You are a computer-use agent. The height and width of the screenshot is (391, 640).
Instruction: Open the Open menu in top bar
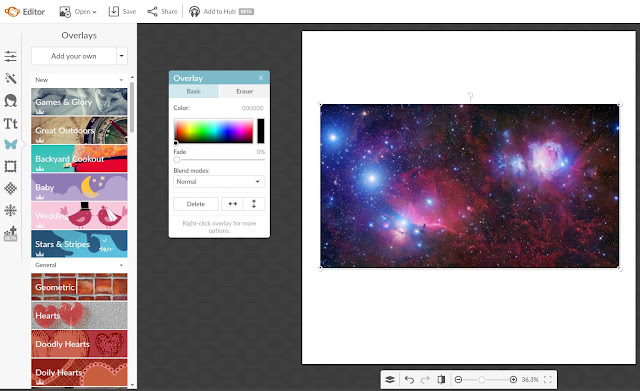(x=78, y=12)
